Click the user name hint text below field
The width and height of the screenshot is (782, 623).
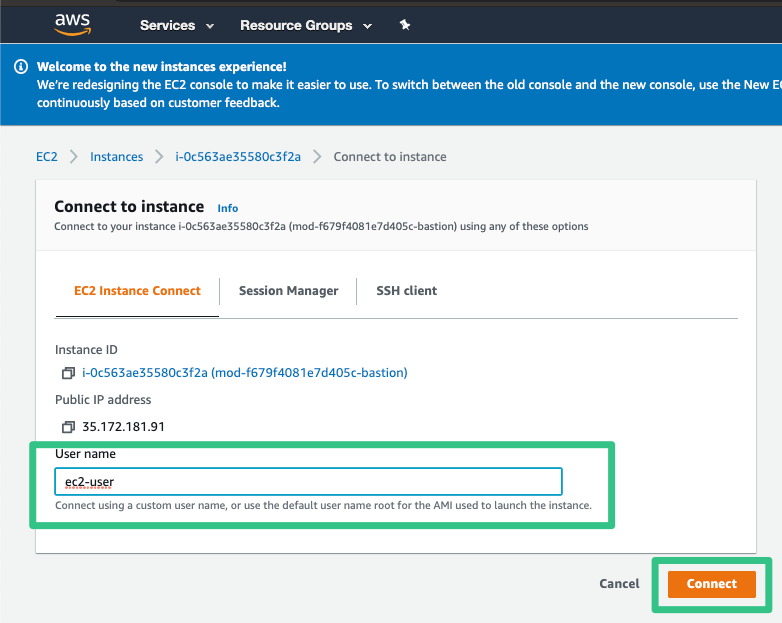323,505
